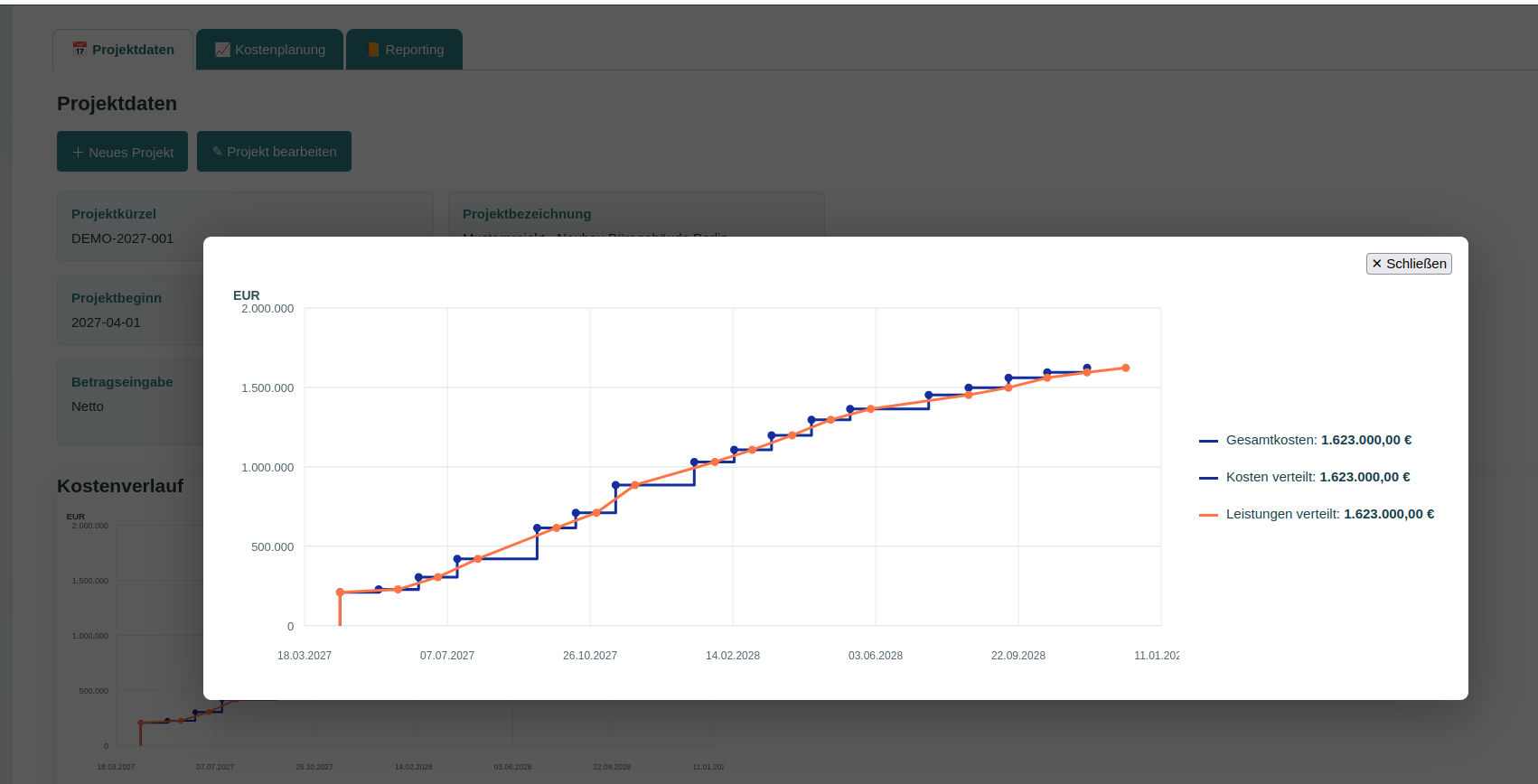Click the 2.000.000 axis label in enlarged chart

tap(267, 309)
